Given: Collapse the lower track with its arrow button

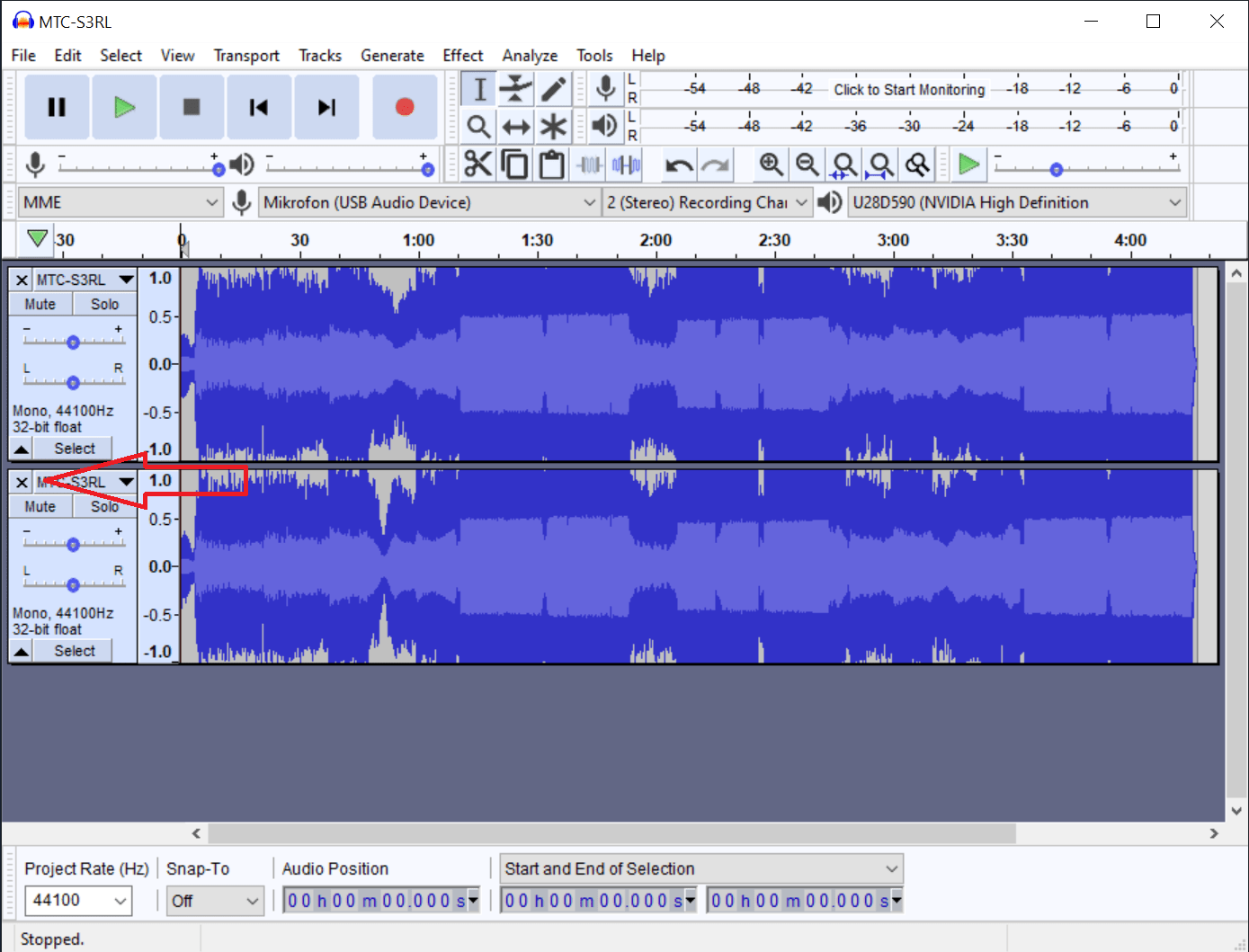Looking at the screenshot, I should point(20,650).
